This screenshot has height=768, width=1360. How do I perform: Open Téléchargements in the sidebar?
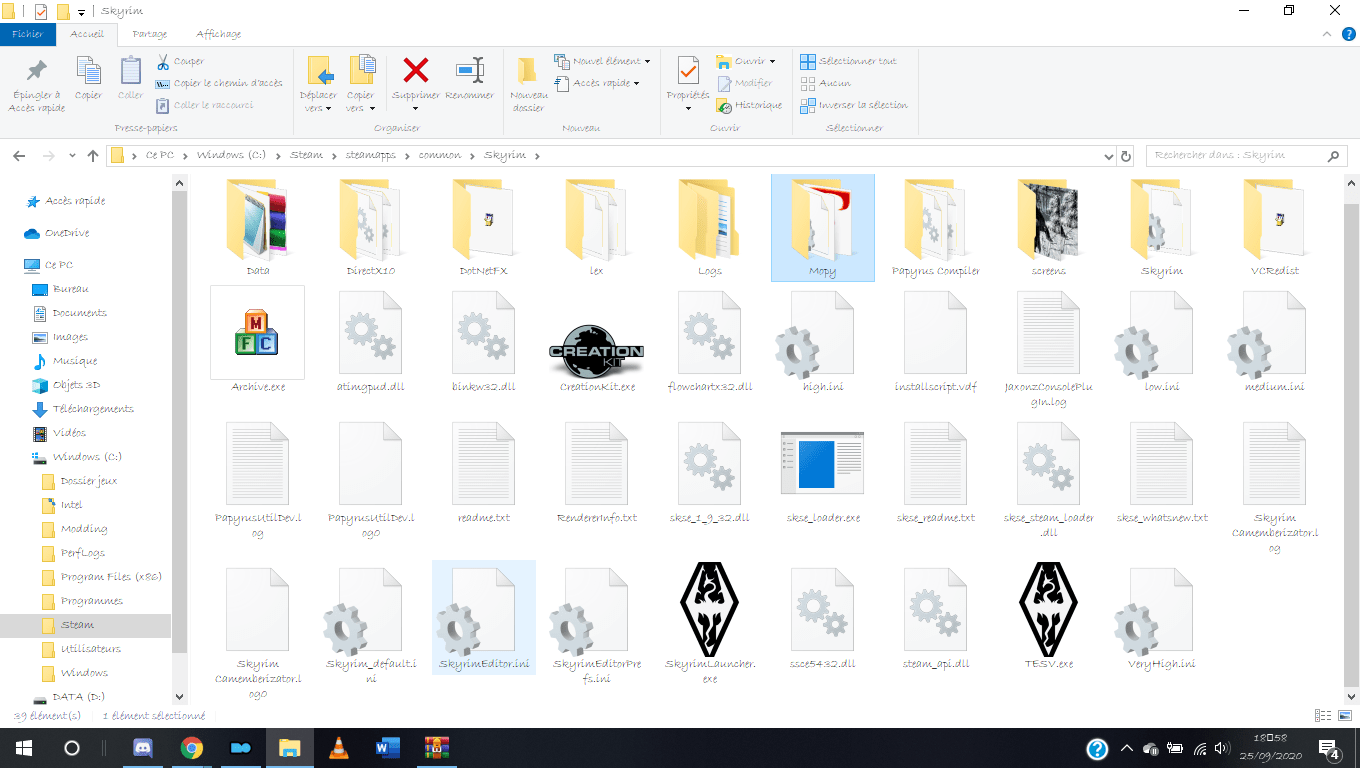(x=83, y=409)
